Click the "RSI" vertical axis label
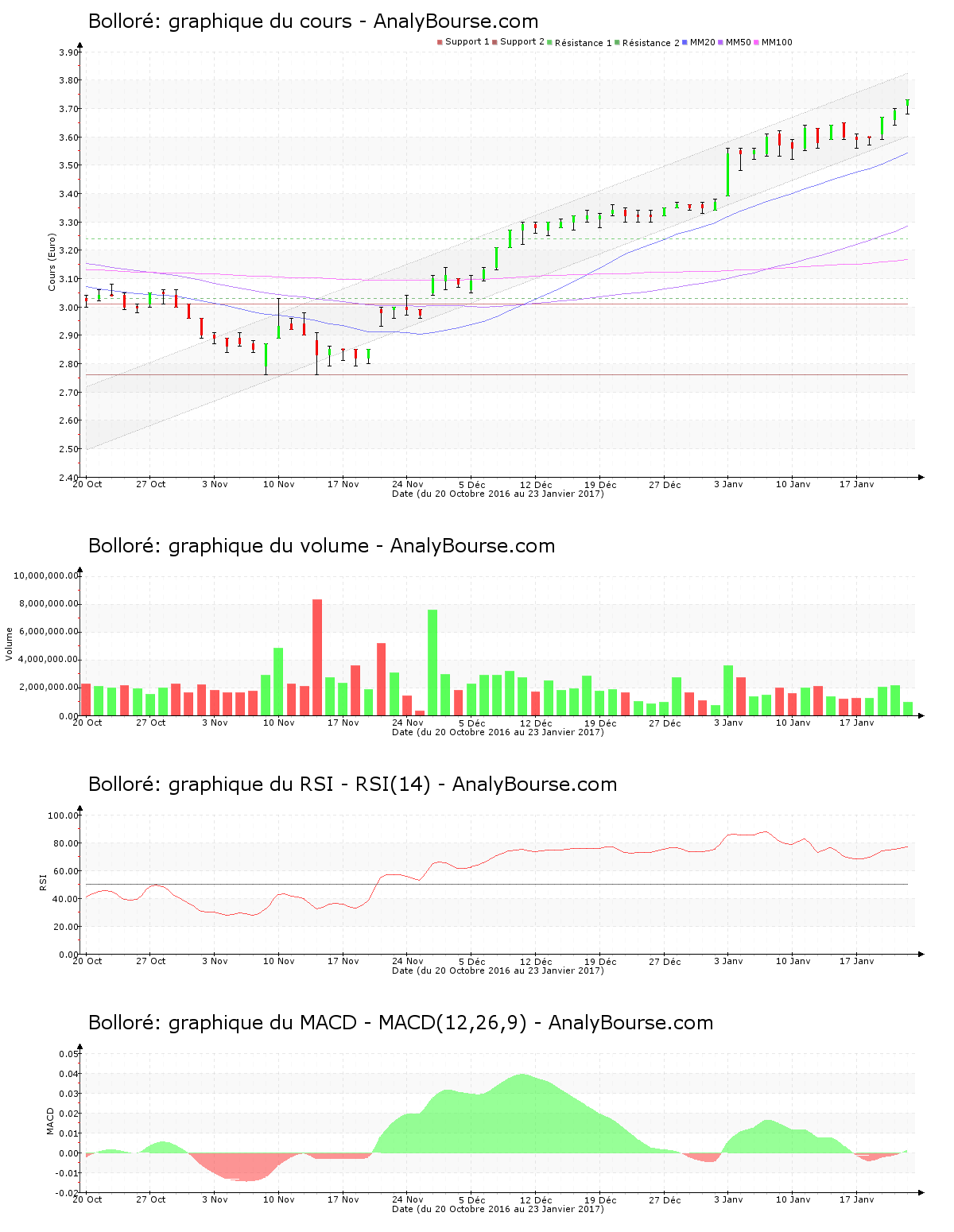 (43, 881)
